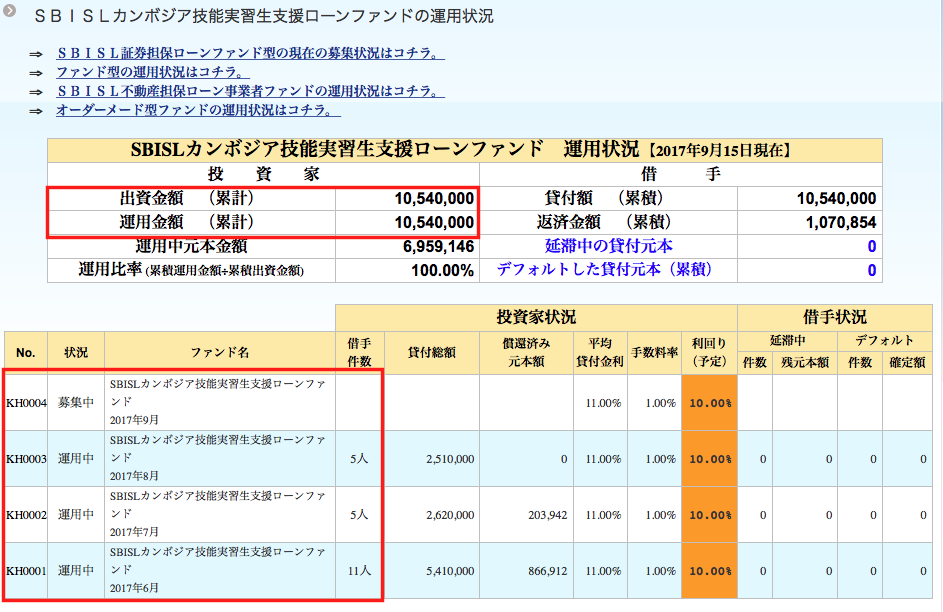Click the fund table title with 2017年9月15日現在
Image resolution: width=943 pixels, height=612 pixels.
coord(465,150)
